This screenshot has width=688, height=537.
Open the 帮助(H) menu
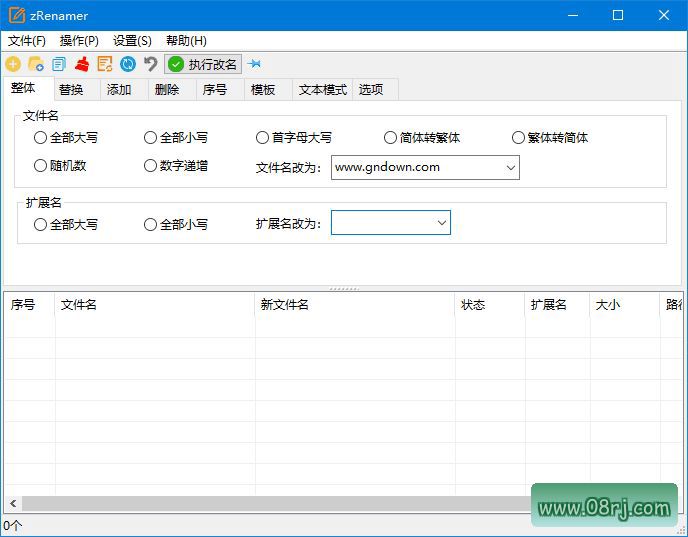[186, 41]
